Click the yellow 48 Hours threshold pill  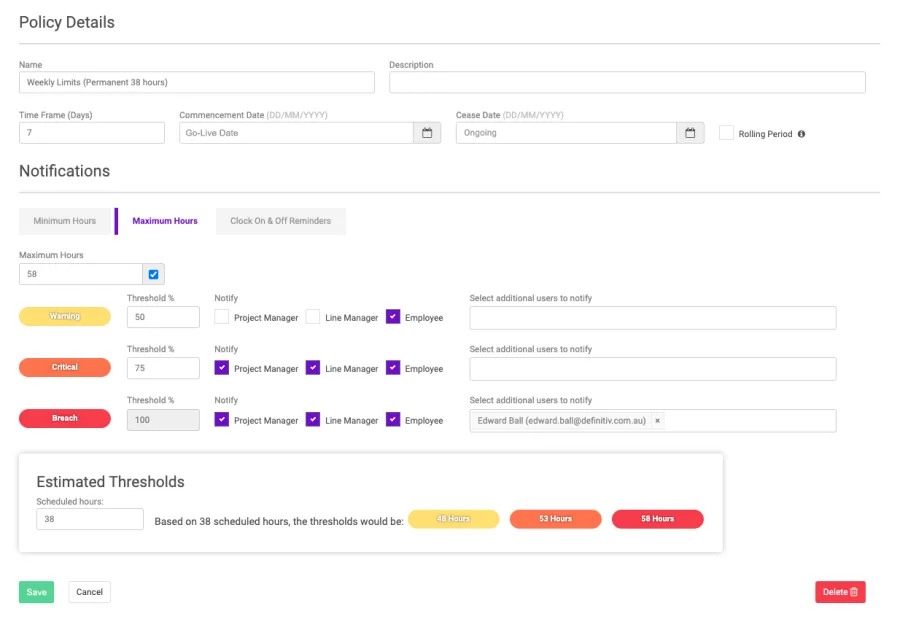coord(453,519)
